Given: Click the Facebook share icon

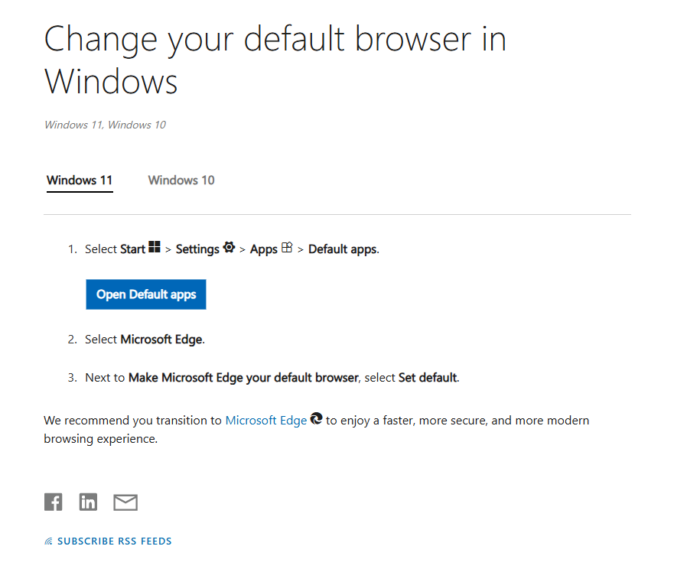Looking at the screenshot, I should click(x=53, y=502).
